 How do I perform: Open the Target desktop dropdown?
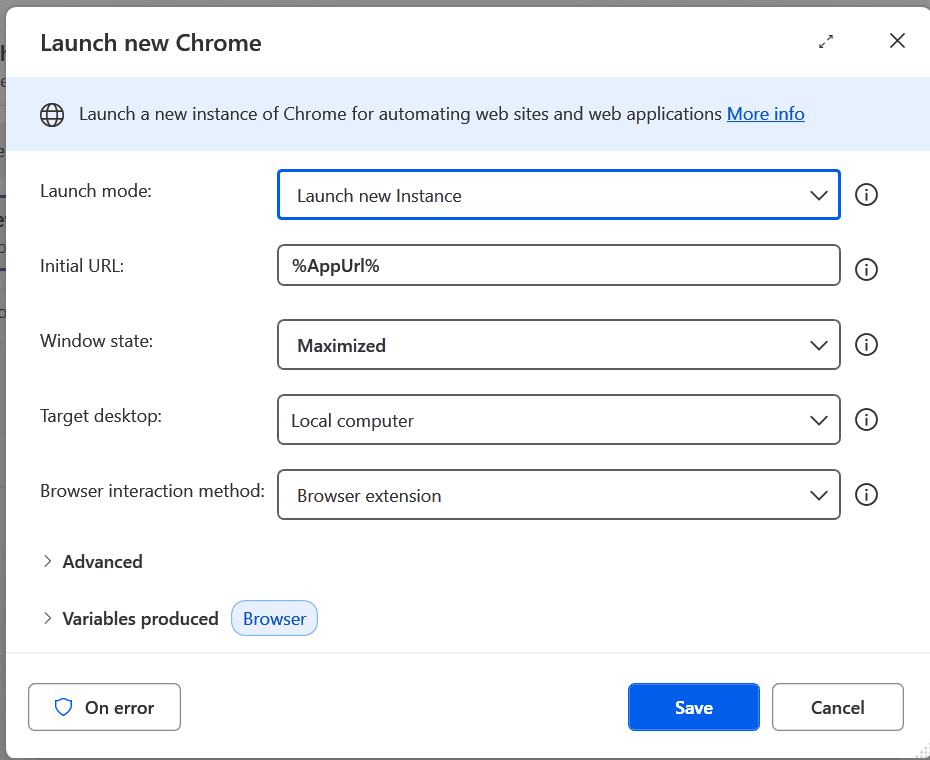[559, 420]
